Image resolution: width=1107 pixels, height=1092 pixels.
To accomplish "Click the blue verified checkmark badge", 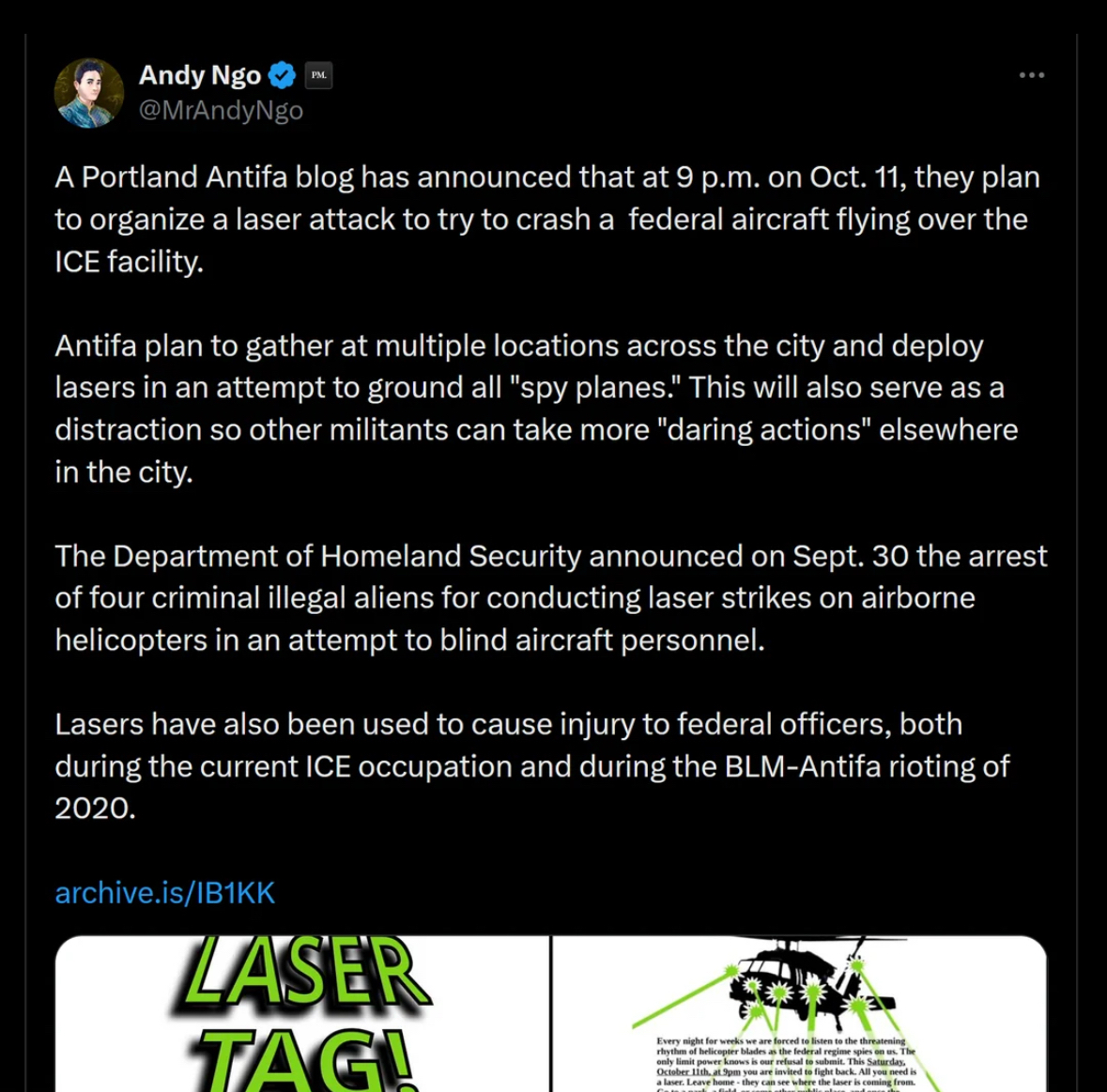I will (283, 75).
